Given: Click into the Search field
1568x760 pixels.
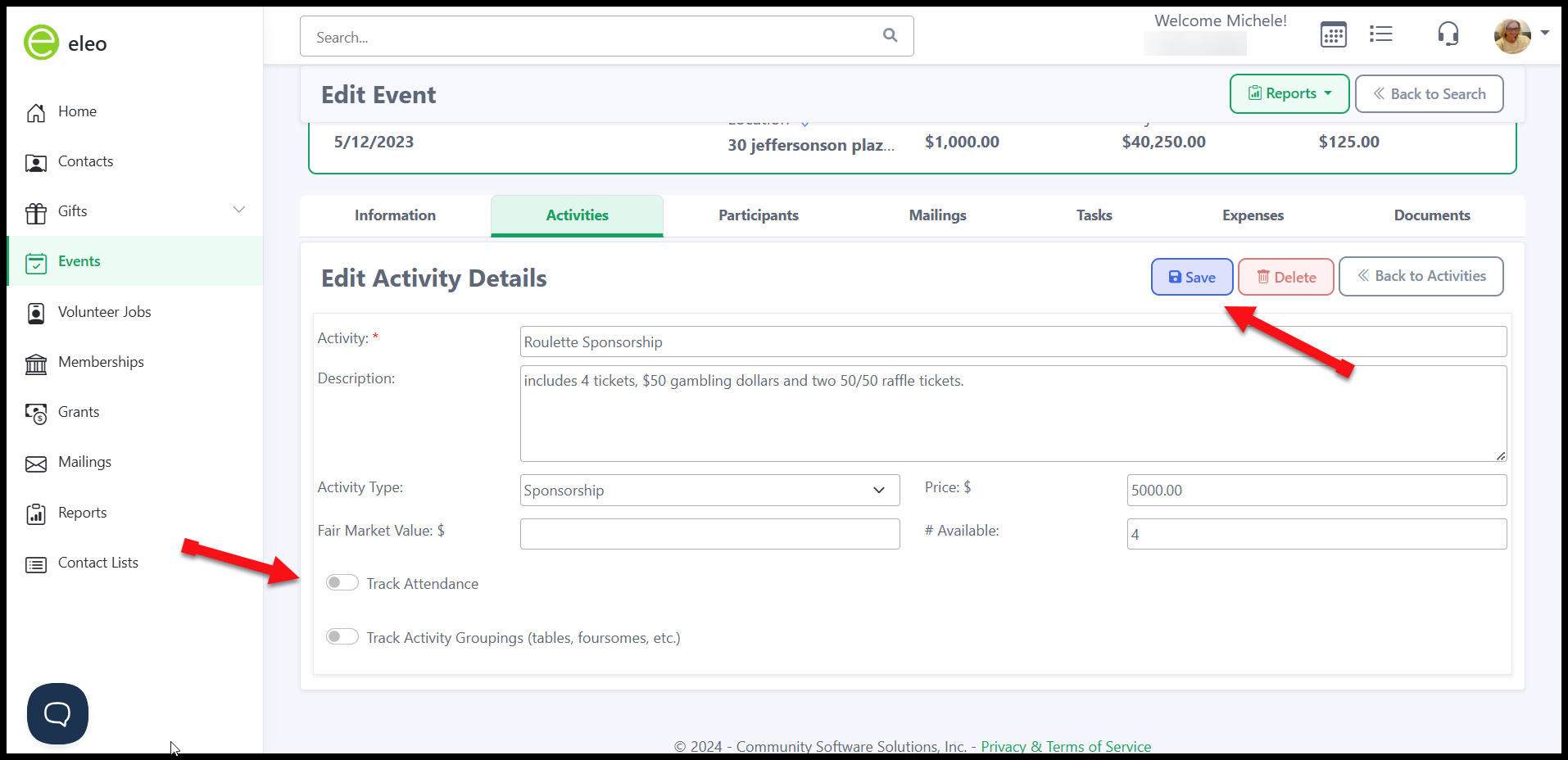Looking at the screenshot, I should (x=606, y=36).
